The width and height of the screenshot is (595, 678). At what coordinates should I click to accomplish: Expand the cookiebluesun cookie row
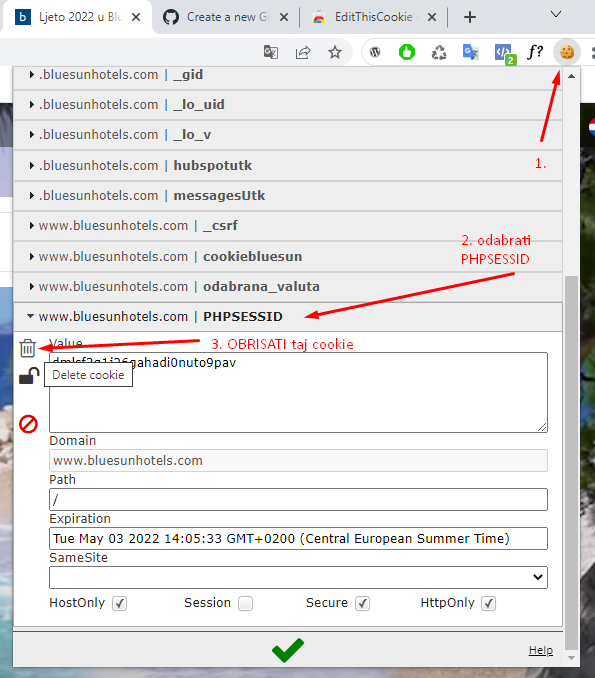(288, 256)
